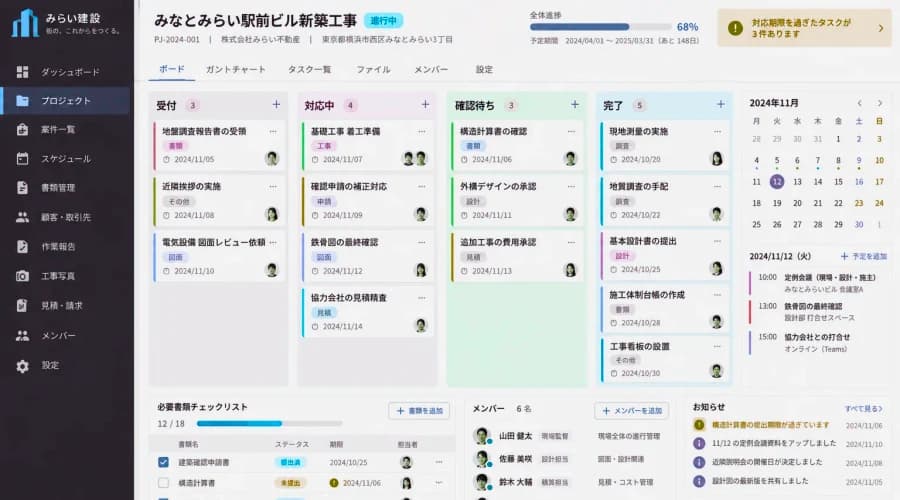Open the 10:00 定例会議 schedule entry
Image resolution: width=900 pixels, height=500 pixels.
click(818, 283)
